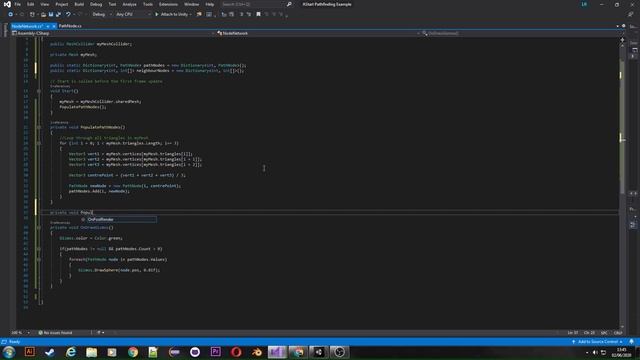Image resolution: width=640 pixels, height=360 pixels.
Task: Click the Navigate Backward toolbar icon
Action: (11, 14)
